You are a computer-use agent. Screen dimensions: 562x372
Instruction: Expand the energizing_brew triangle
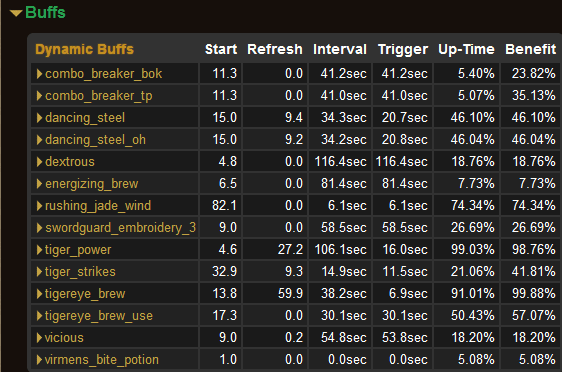click(39, 184)
